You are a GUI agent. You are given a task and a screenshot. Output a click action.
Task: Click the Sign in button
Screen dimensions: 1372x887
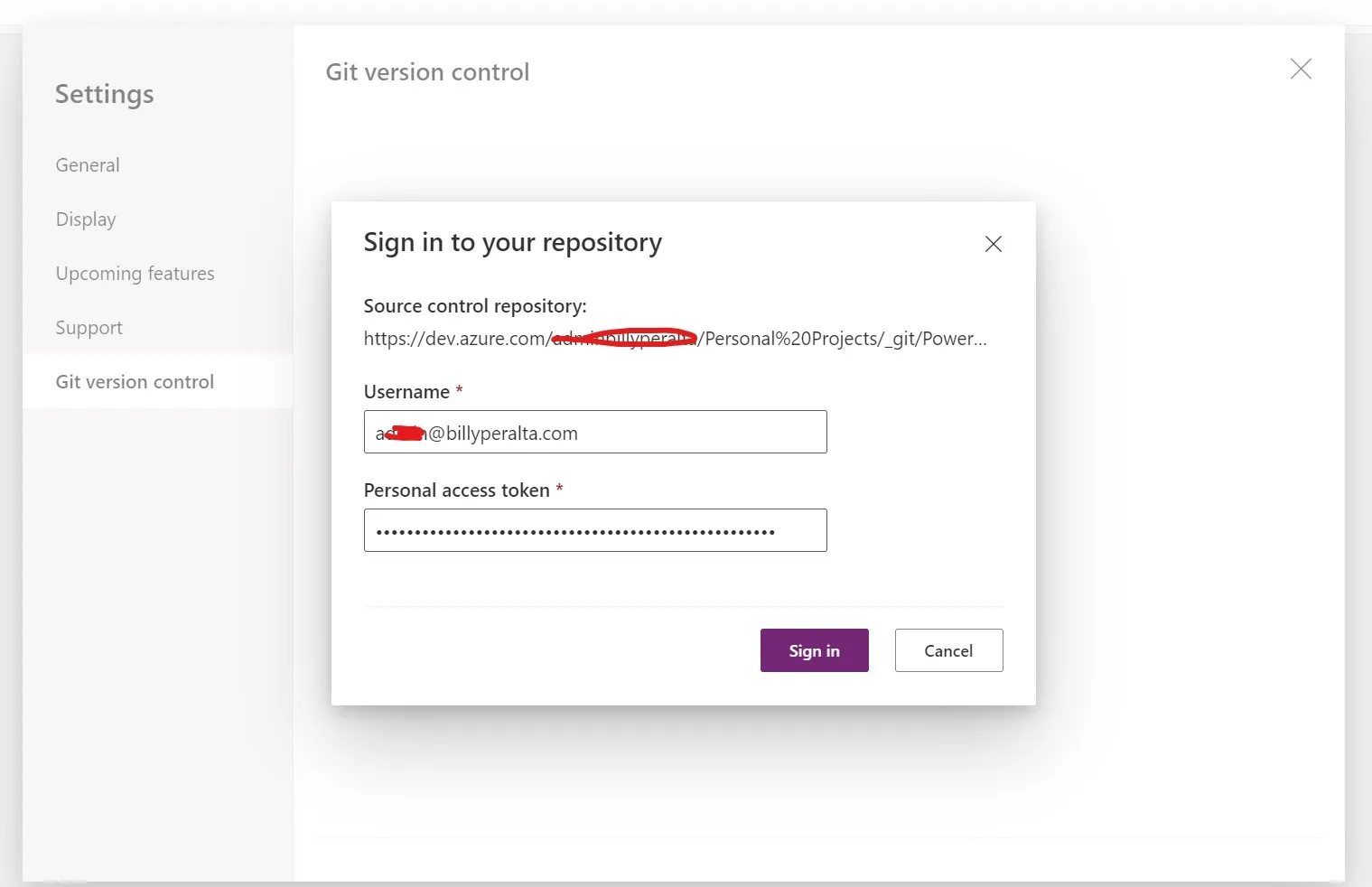pyautogui.click(x=813, y=650)
